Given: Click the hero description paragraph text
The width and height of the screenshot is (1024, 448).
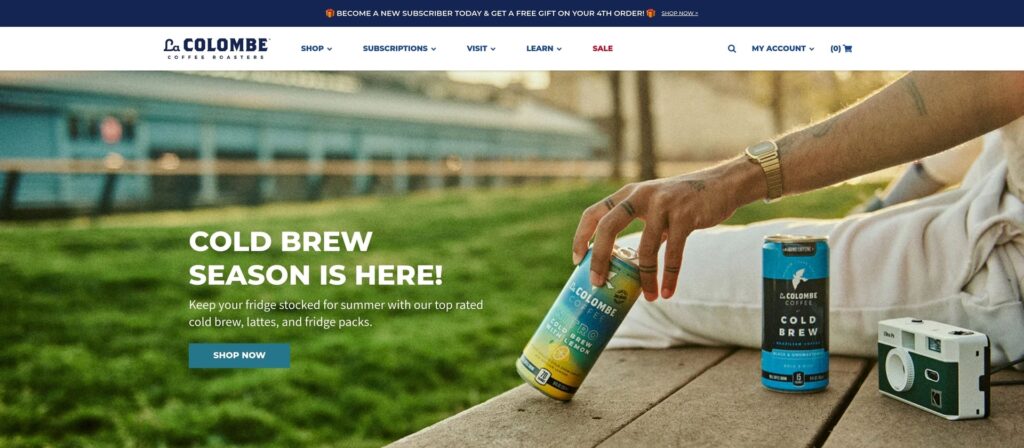Looking at the screenshot, I should [x=336, y=313].
